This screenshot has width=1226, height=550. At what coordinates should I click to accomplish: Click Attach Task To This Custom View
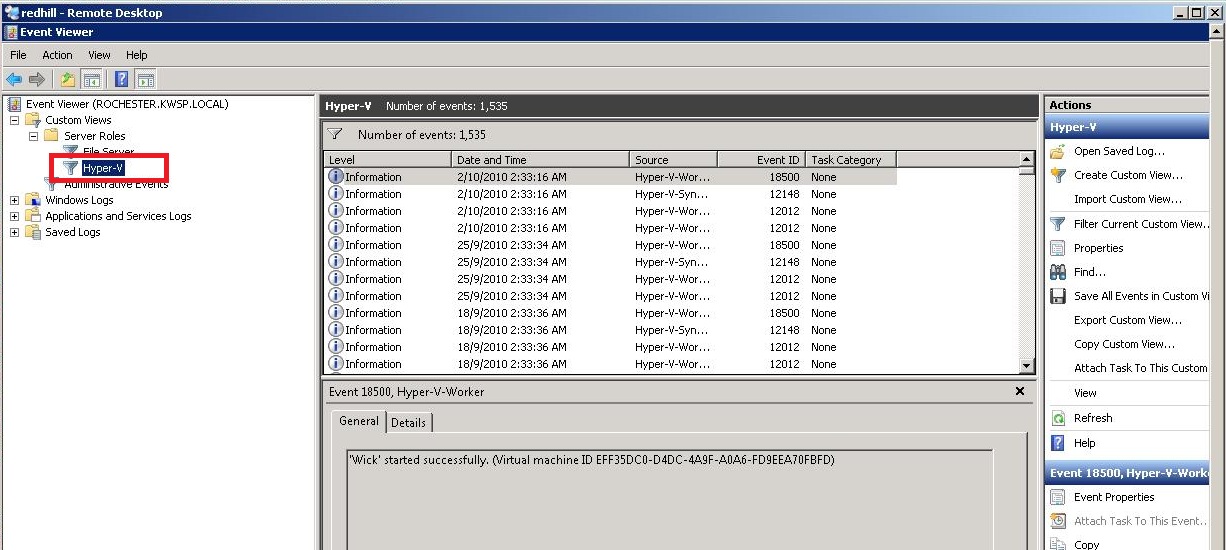click(1141, 368)
